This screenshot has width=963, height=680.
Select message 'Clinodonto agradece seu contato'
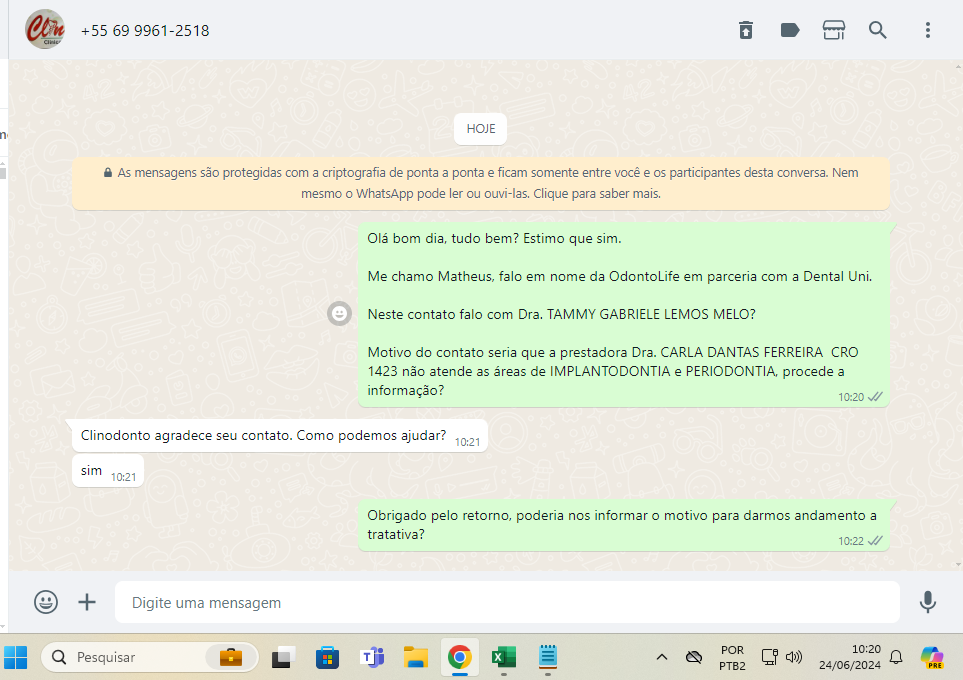coord(280,436)
